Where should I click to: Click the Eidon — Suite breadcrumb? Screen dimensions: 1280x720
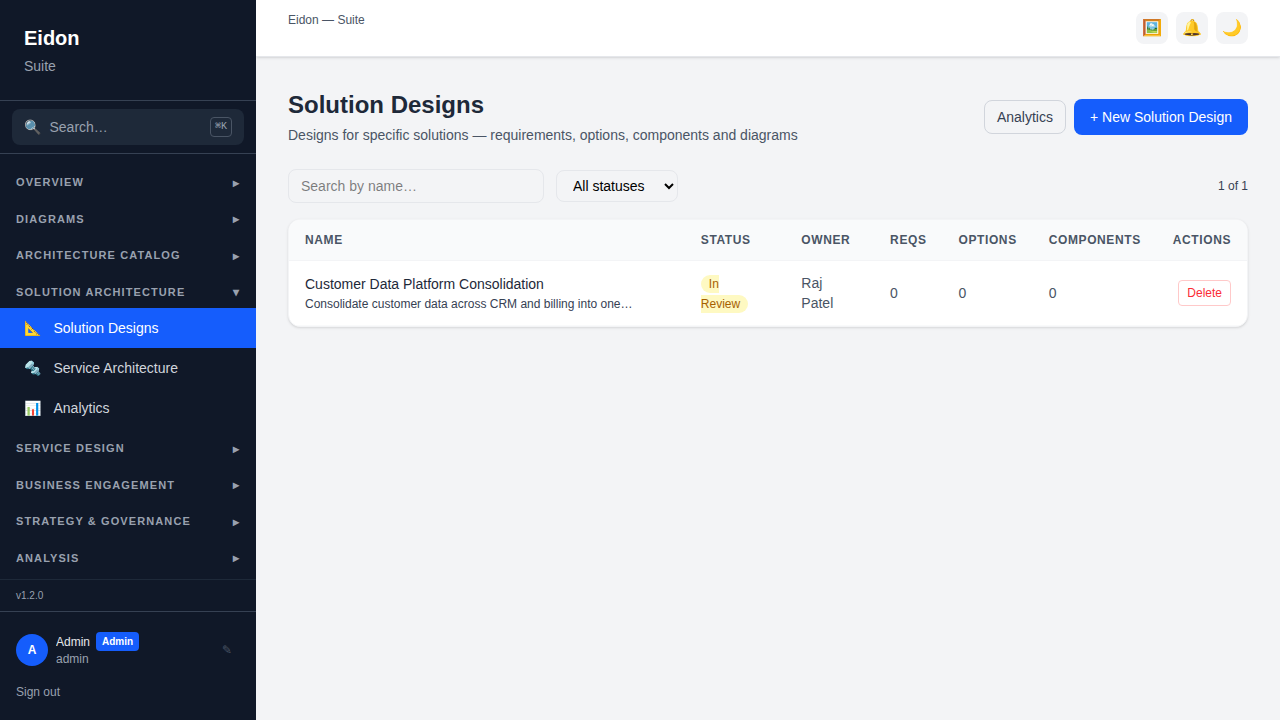click(x=326, y=20)
